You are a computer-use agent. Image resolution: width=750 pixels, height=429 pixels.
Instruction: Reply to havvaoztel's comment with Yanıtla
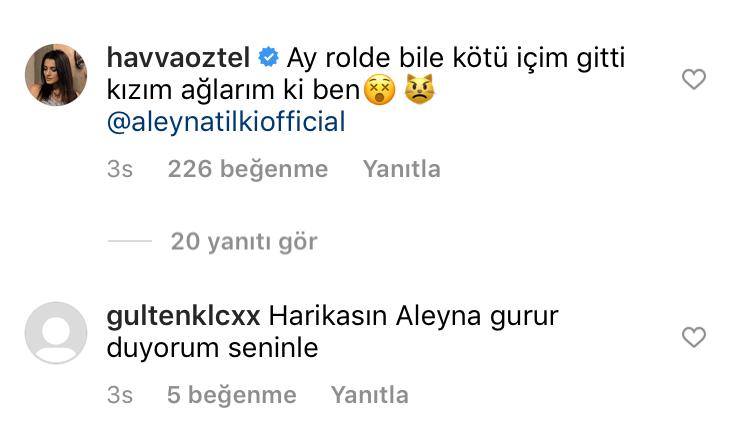[401, 169]
